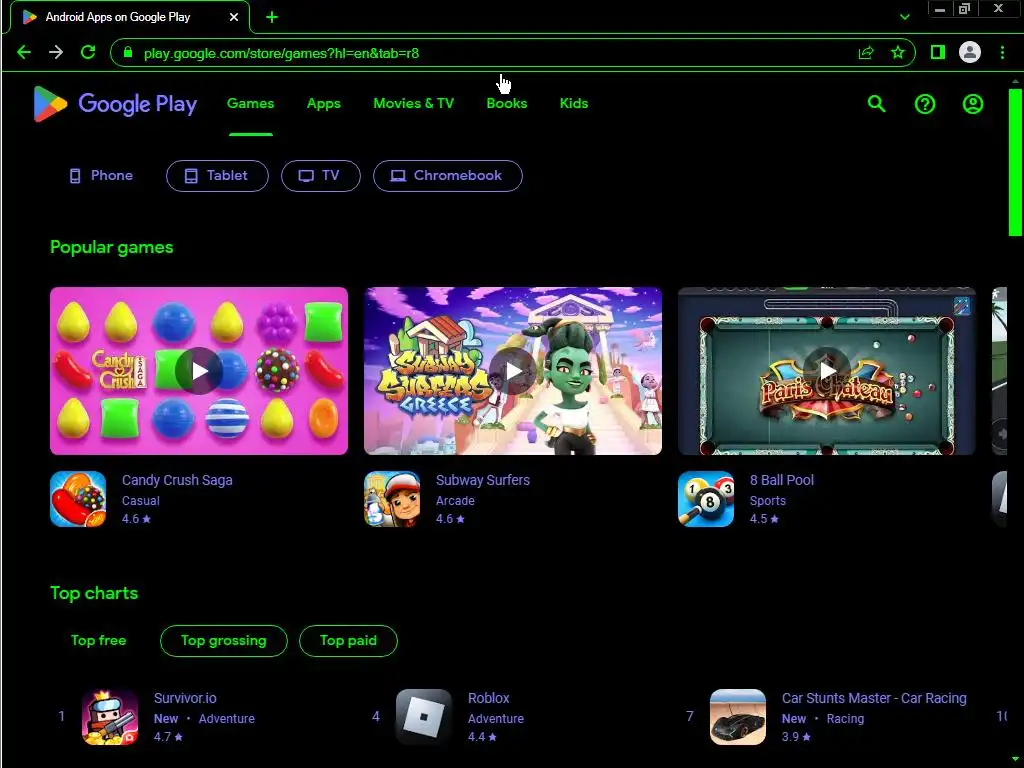This screenshot has width=1024, height=768.
Task: Click the Racing label for Car Stunts Master
Action: (x=845, y=718)
